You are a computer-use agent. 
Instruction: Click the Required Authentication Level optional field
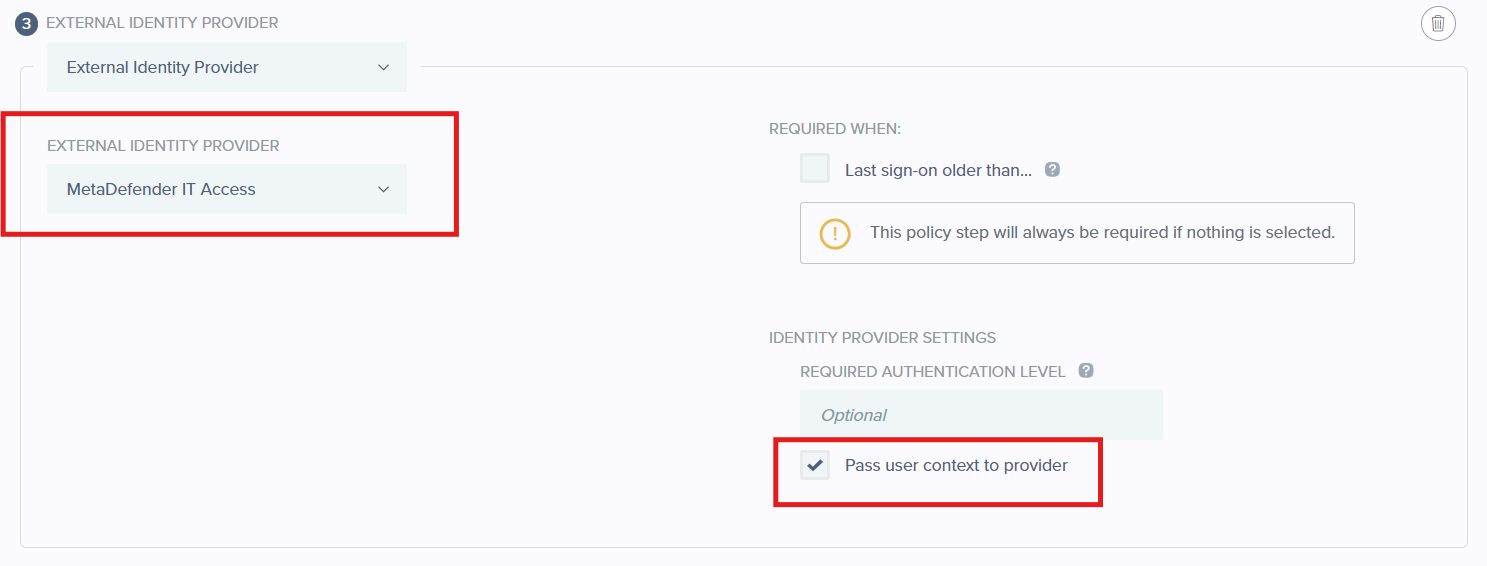(981, 415)
